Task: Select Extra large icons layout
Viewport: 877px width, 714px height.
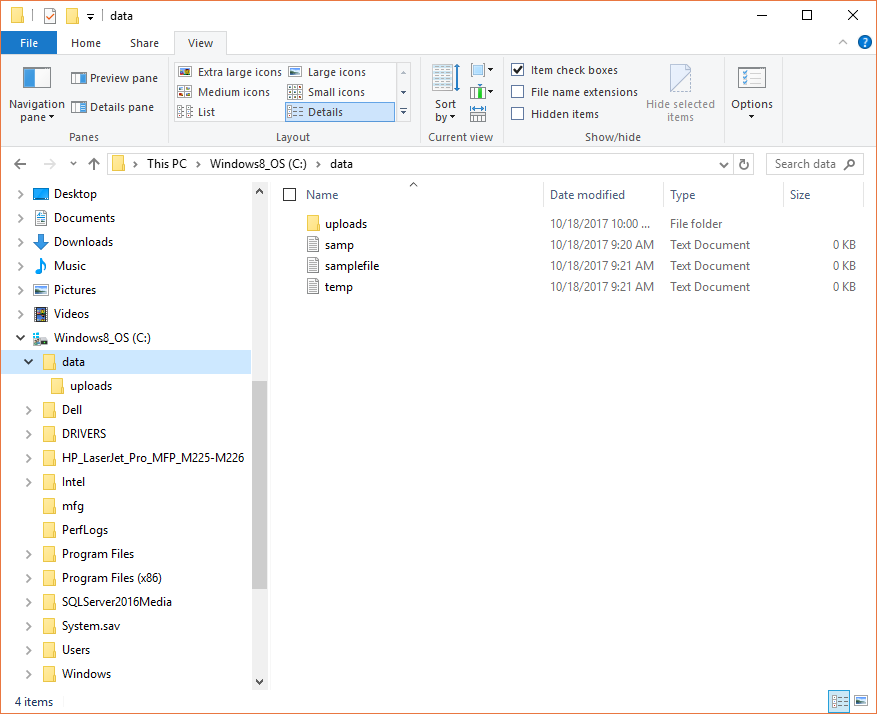Action: (x=229, y=72)
